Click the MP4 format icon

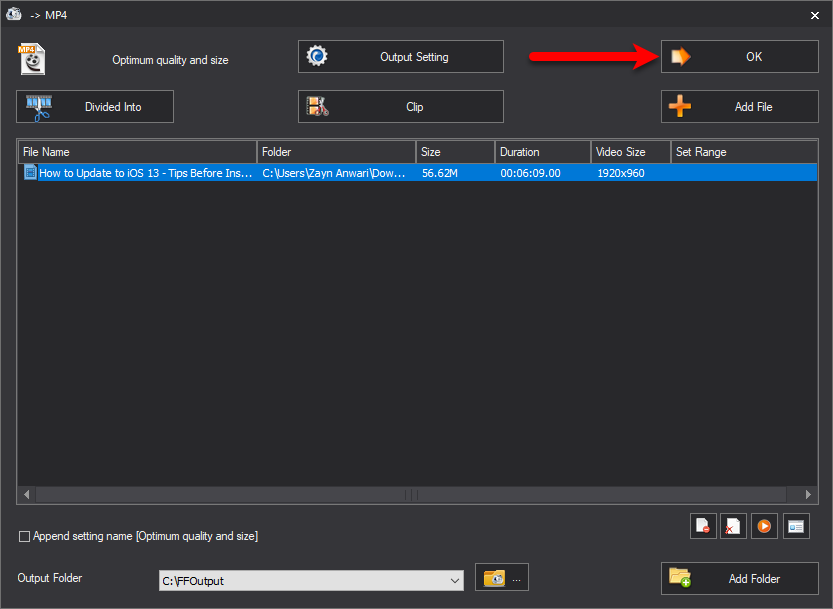click(x=32, y=59)
